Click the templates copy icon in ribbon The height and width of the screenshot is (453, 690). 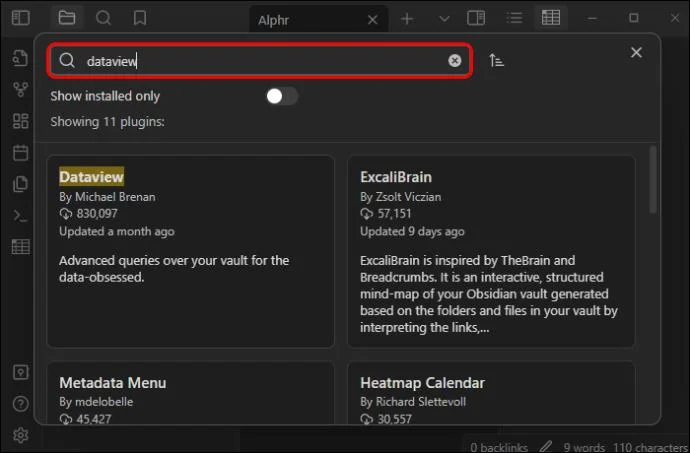[21, 184]
